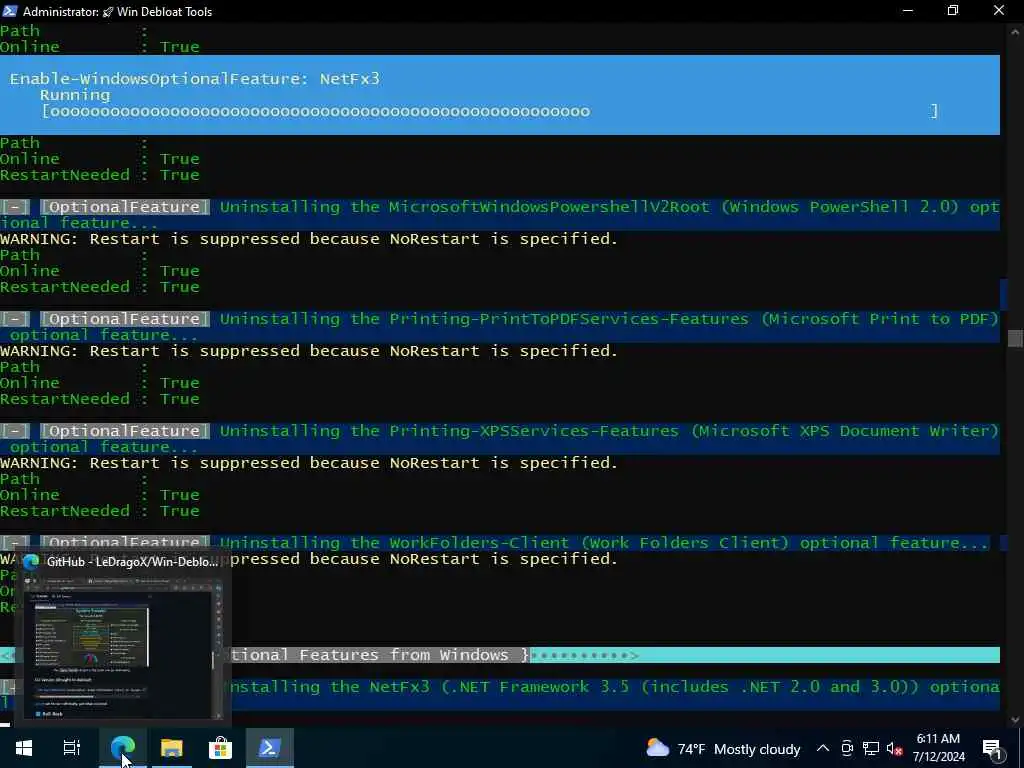The height and width of the screenshot is (768, 1024).
Task: Show hidden system tray icons
Action: tap(823, 748)
